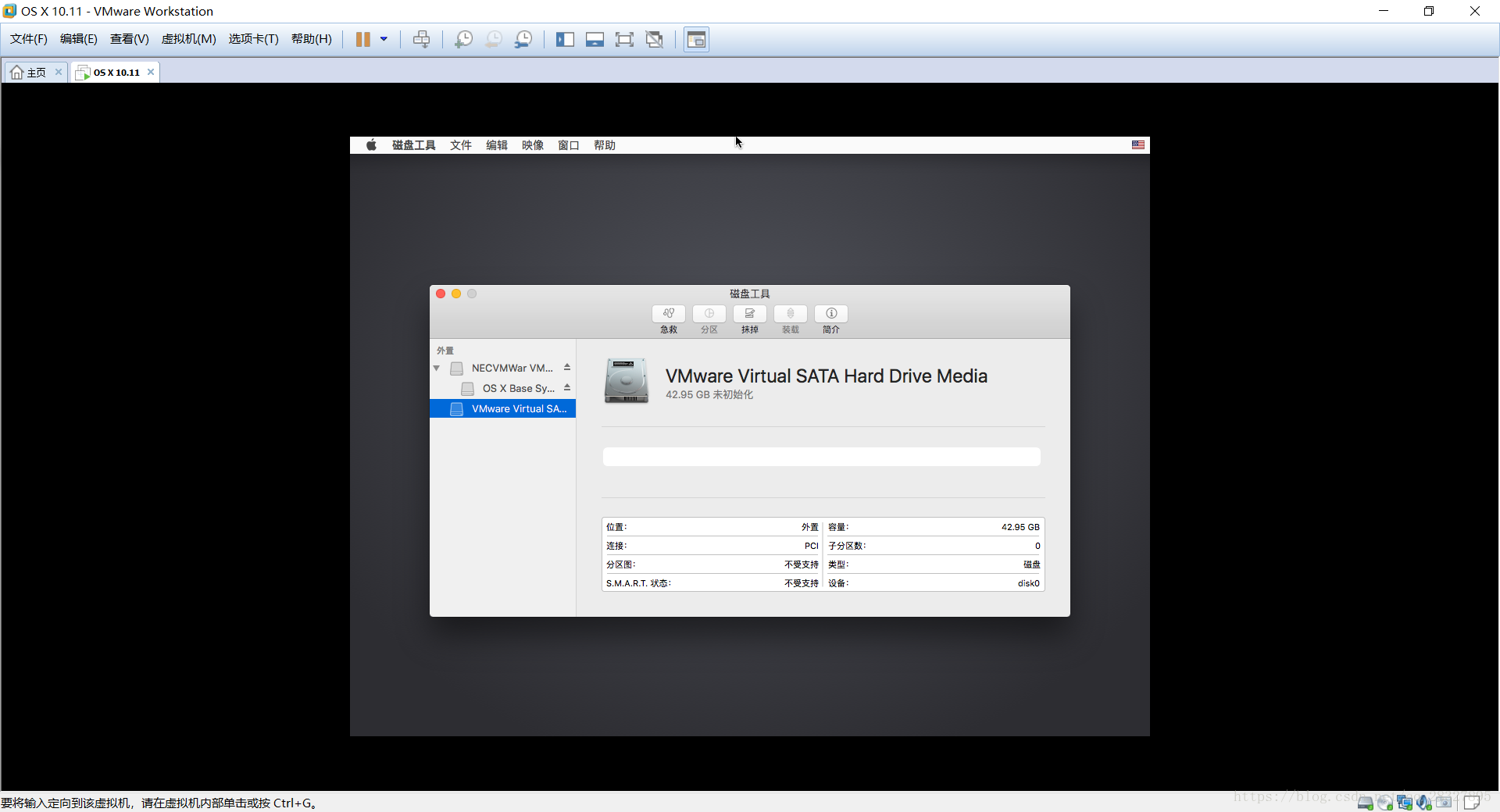Toggle the thumbnail bar view icon
Screen dimensions: 1500x812
(595, 39)
